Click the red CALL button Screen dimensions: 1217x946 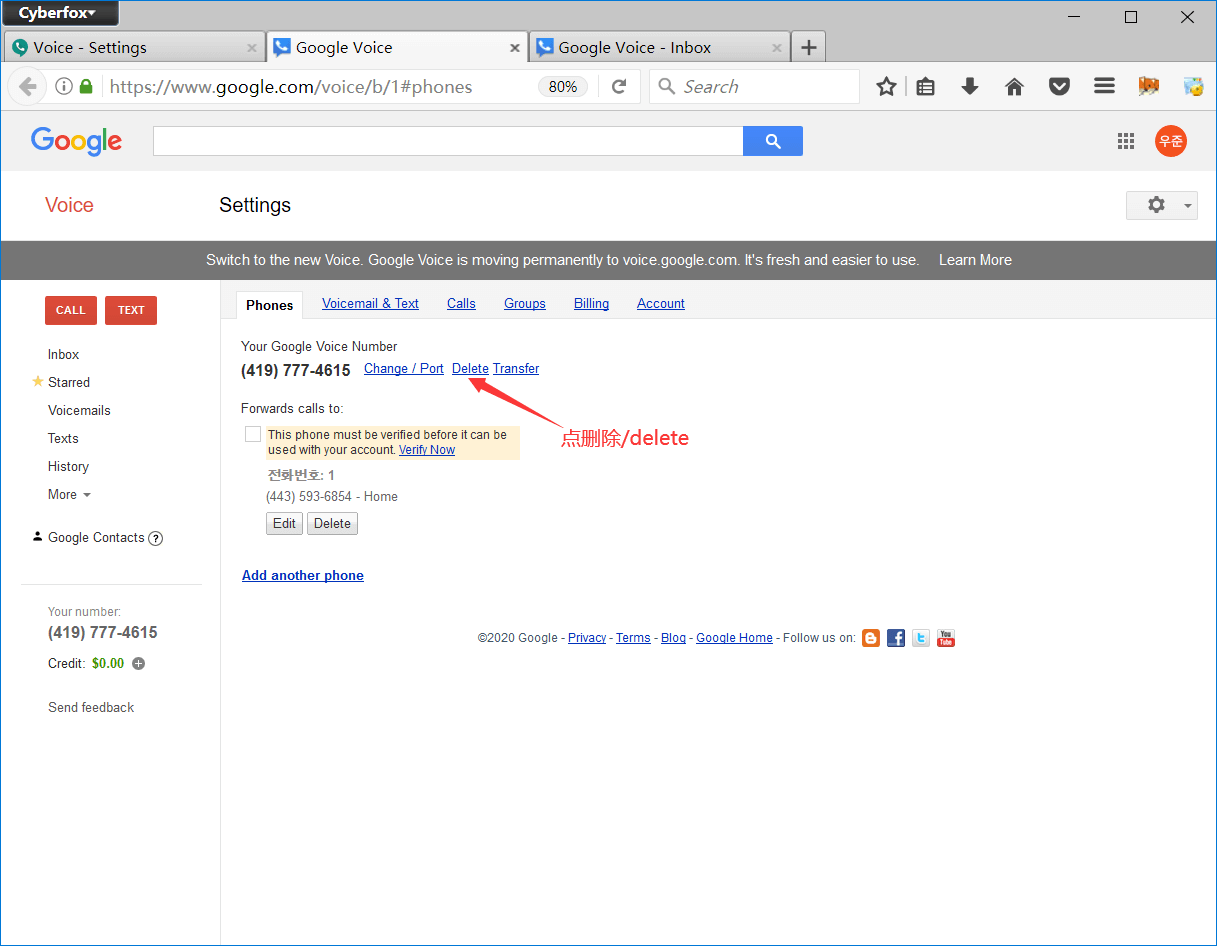[71, 310]
